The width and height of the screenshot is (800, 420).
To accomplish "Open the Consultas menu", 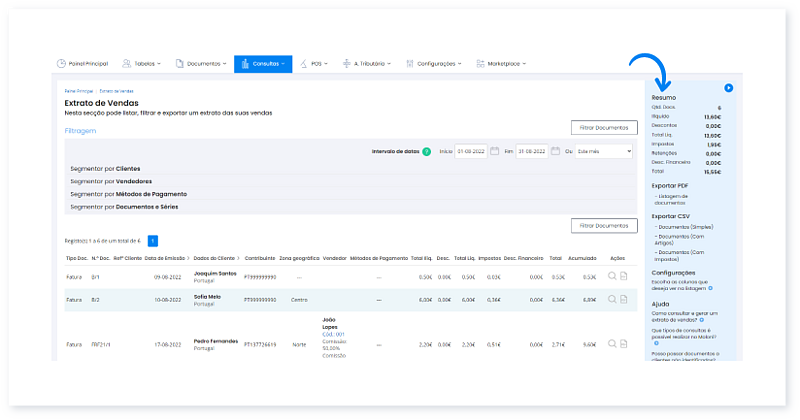I will (263, 64).
